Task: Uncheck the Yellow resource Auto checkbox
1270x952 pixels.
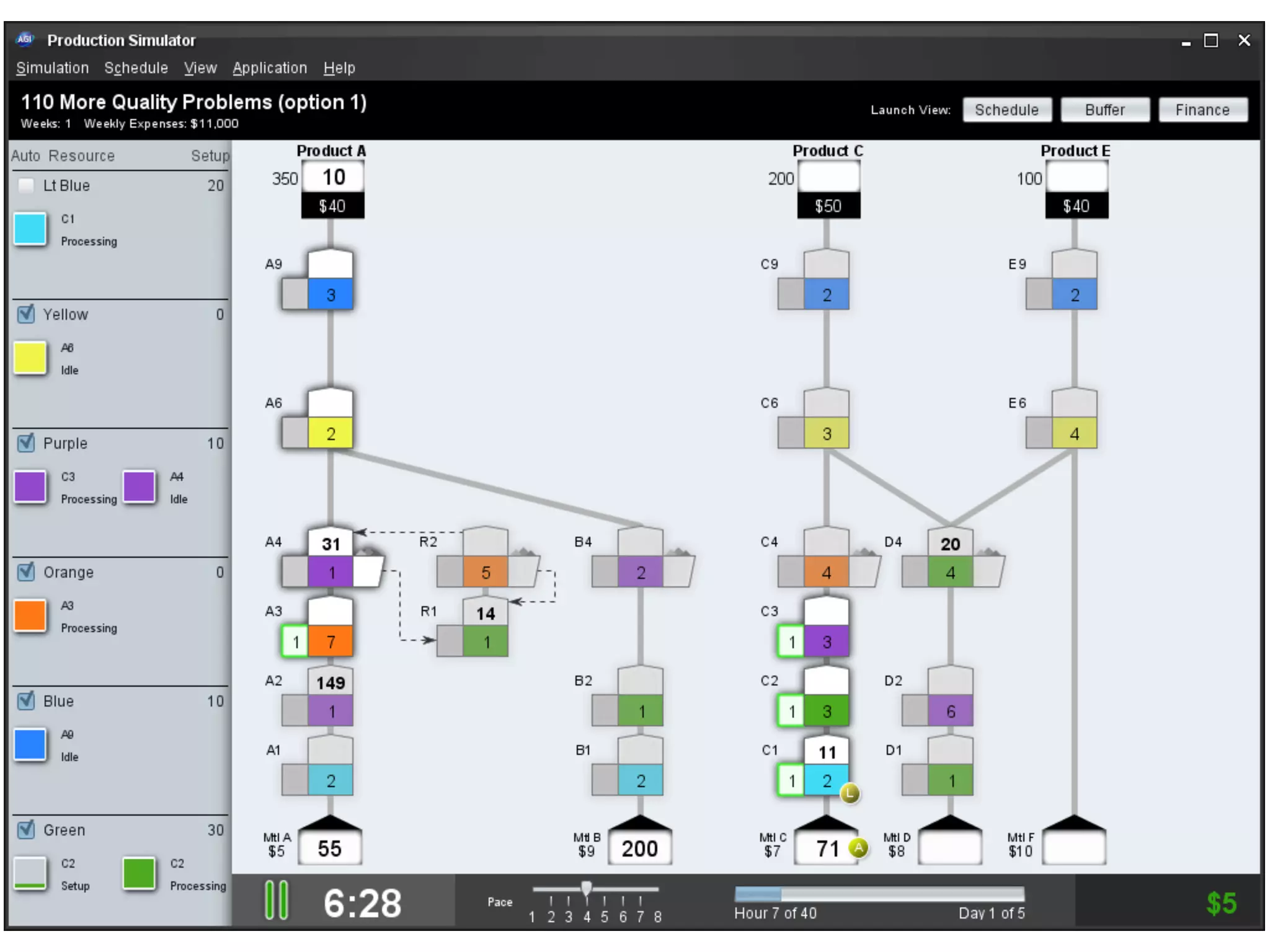Action: pos(26,314)
